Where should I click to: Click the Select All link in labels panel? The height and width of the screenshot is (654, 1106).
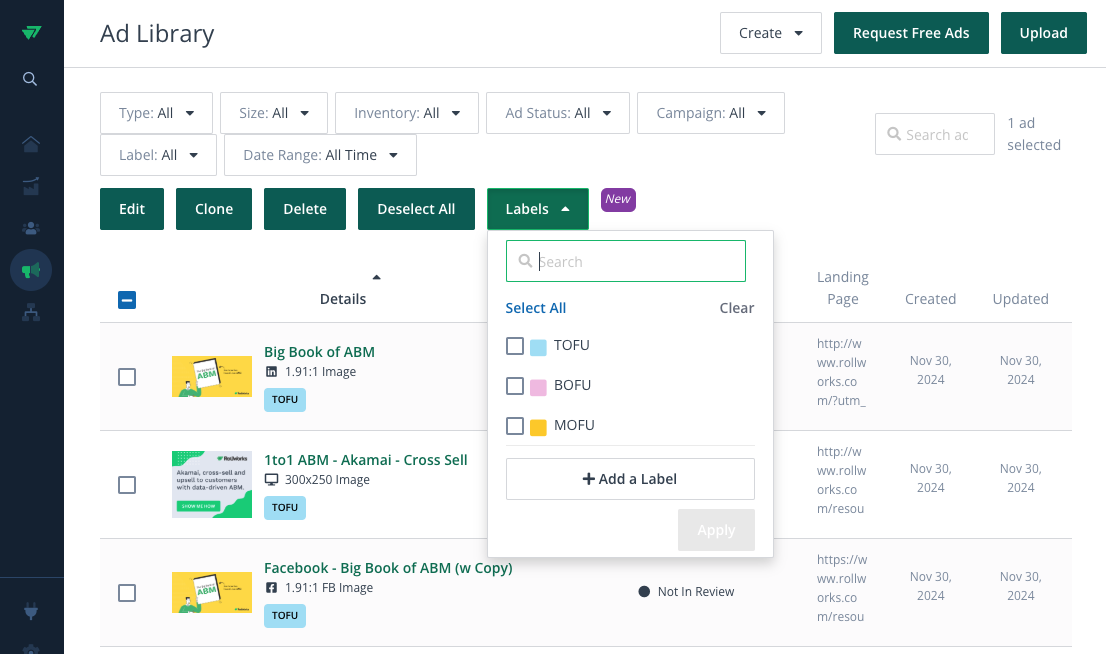(x=536, y=308)
